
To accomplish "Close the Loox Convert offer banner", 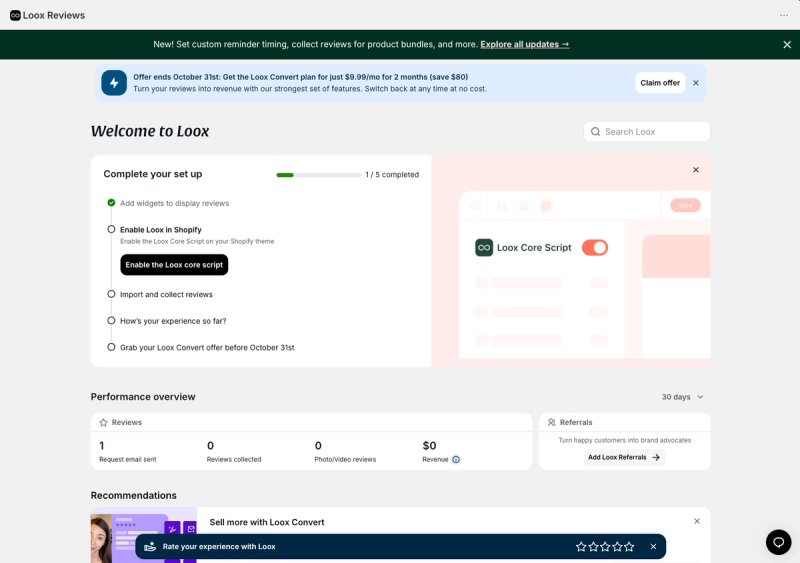I will pos(695,83).
